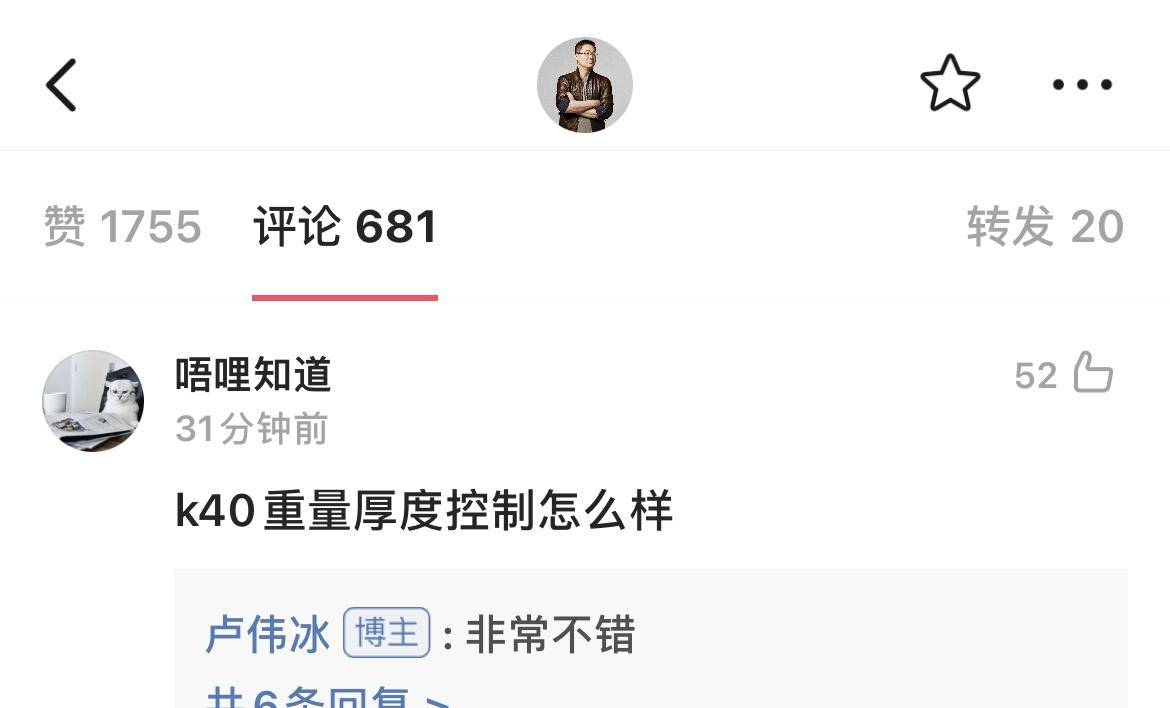This screenshot has width=1170, height=708.
Task: Open the three-dot more options menu
Action: pos(1082,84)
